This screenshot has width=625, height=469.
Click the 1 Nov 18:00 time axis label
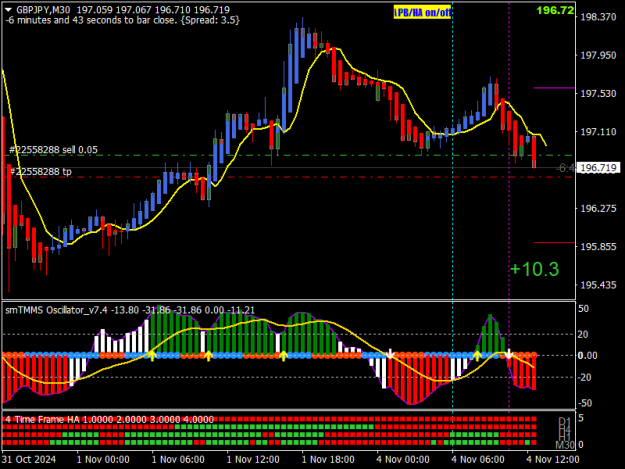328,459
